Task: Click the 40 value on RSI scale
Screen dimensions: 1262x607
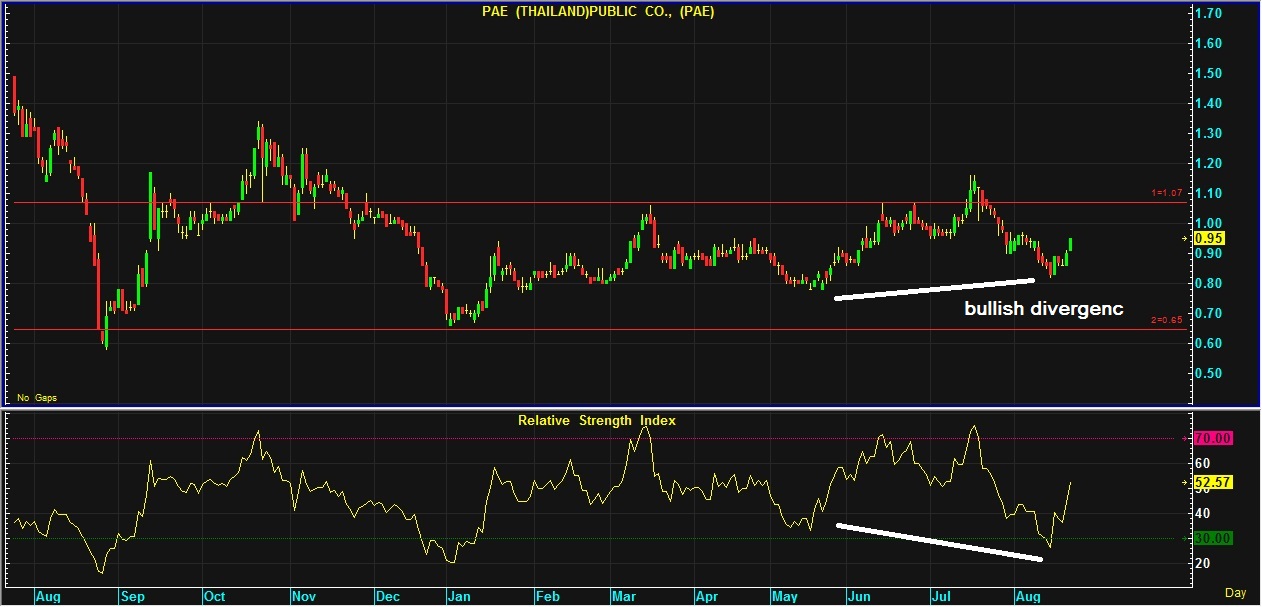Action: pos(1203,513)
